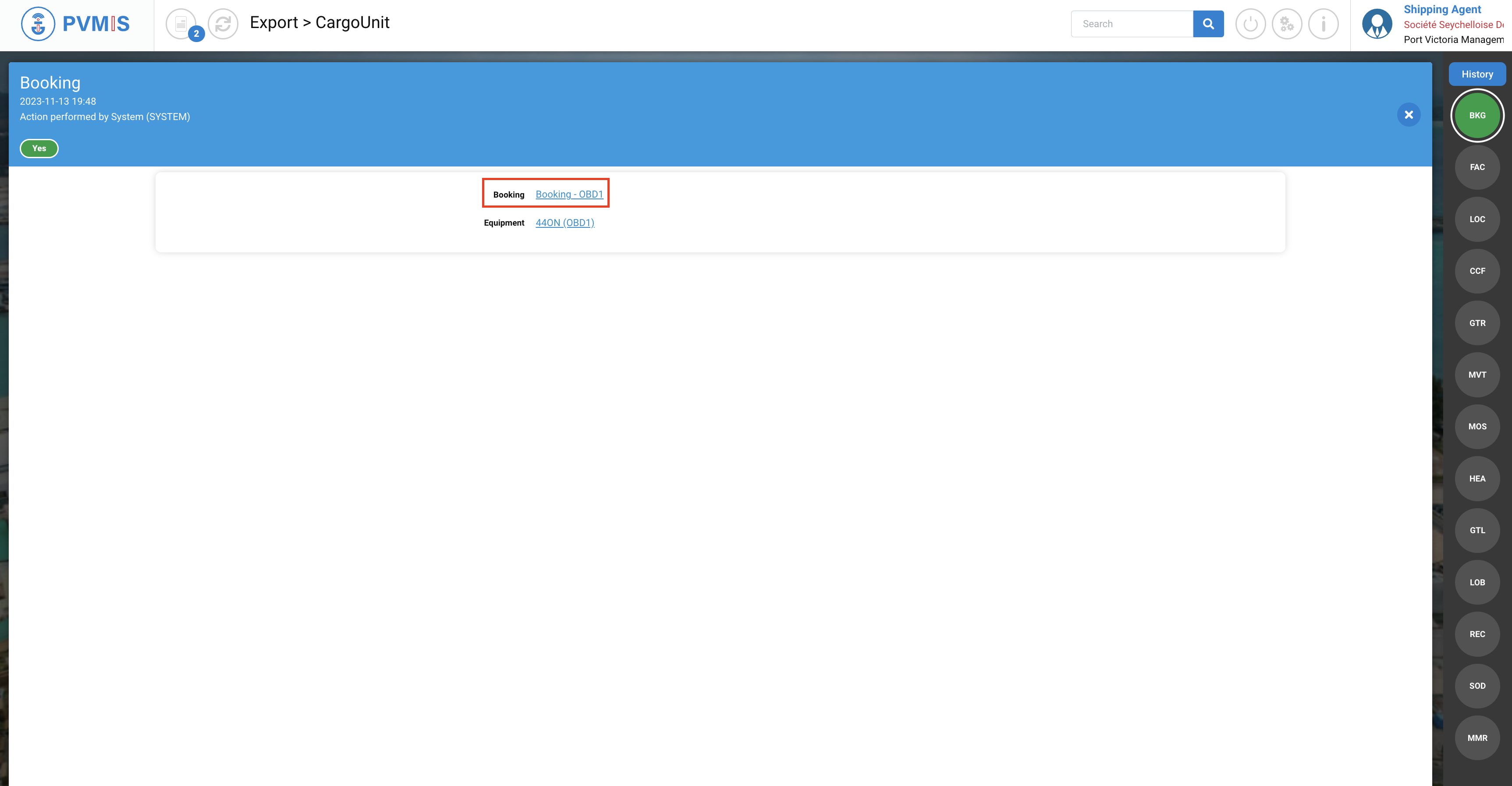This screenshot has height=786, width=1512.
Task: Click into the Search input field
Action: pyautogui.click(x=1132, y=24)
